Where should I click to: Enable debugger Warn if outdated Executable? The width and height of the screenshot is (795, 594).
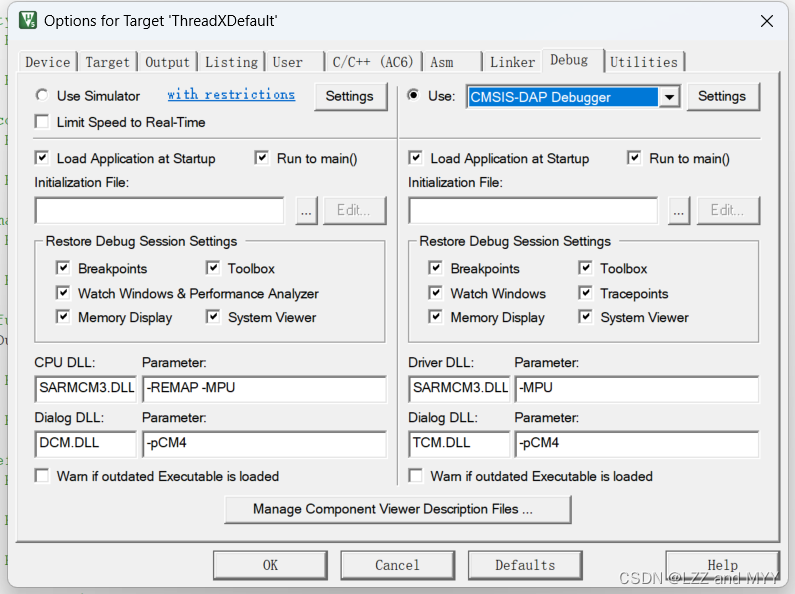coord(416,476)
